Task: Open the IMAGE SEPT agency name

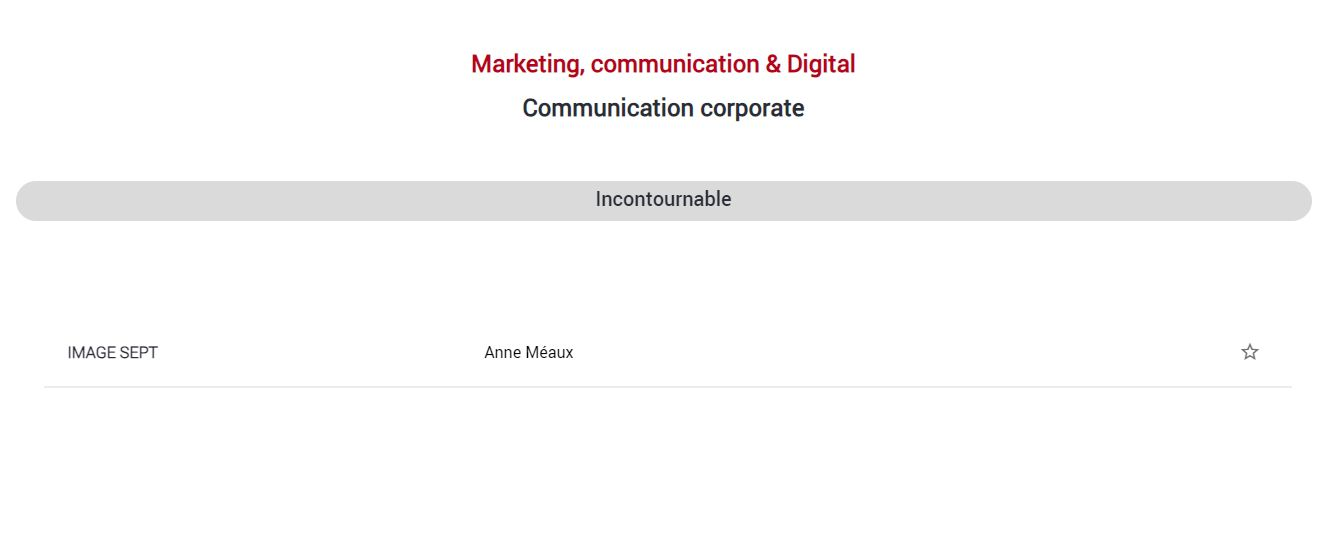Action: (113, 353)
